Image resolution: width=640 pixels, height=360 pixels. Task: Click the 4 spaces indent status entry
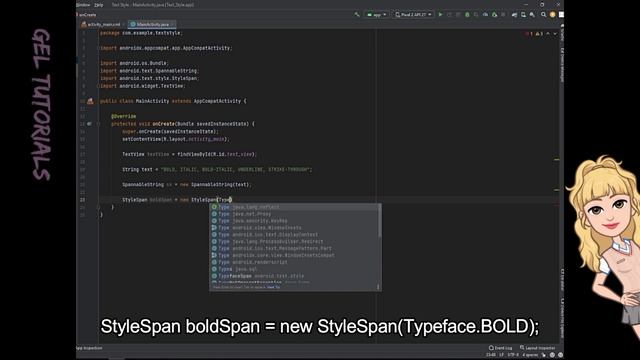tap(530, 355)
